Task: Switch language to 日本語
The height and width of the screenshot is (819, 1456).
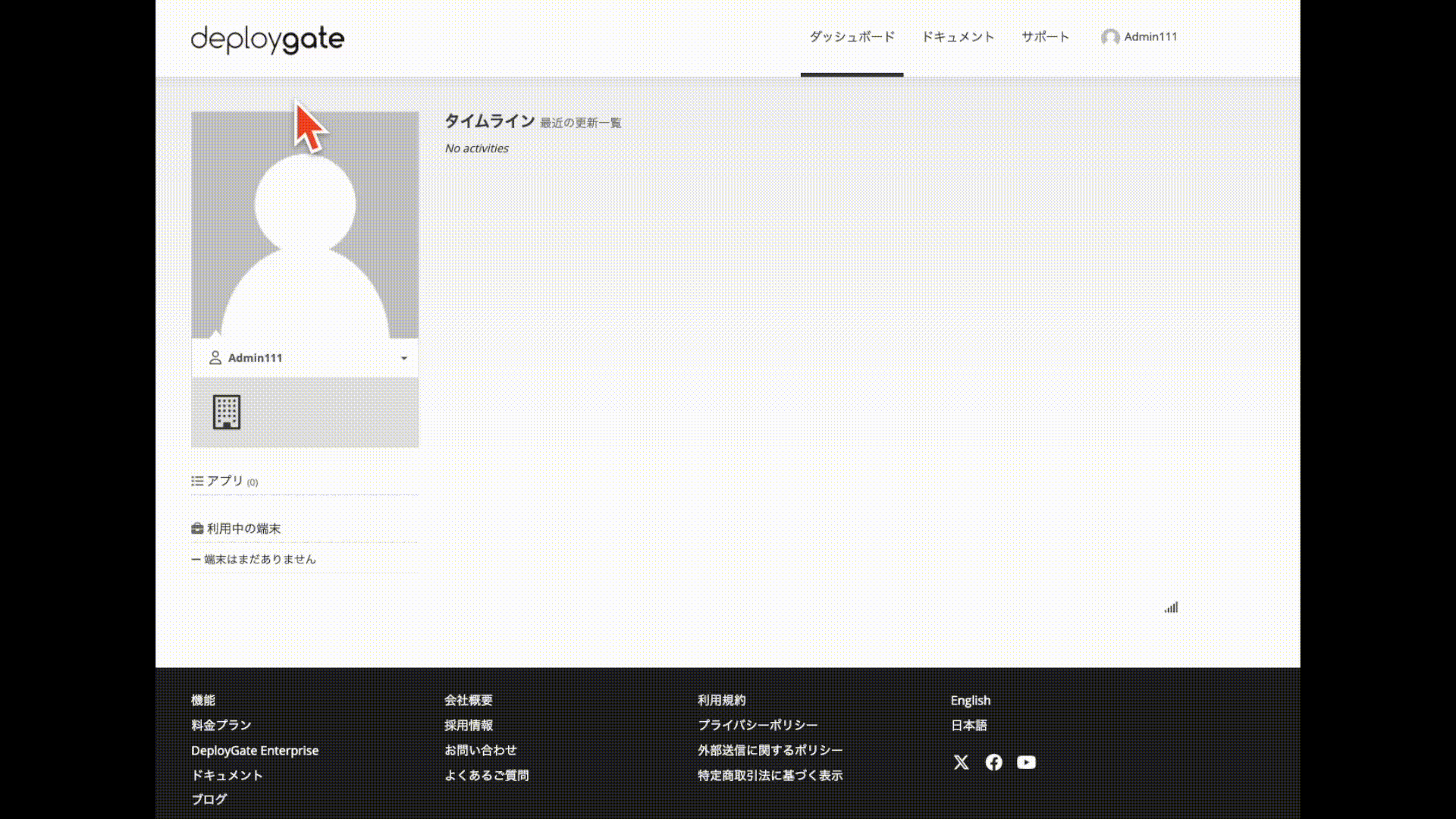Action: [x=968, y=725]
